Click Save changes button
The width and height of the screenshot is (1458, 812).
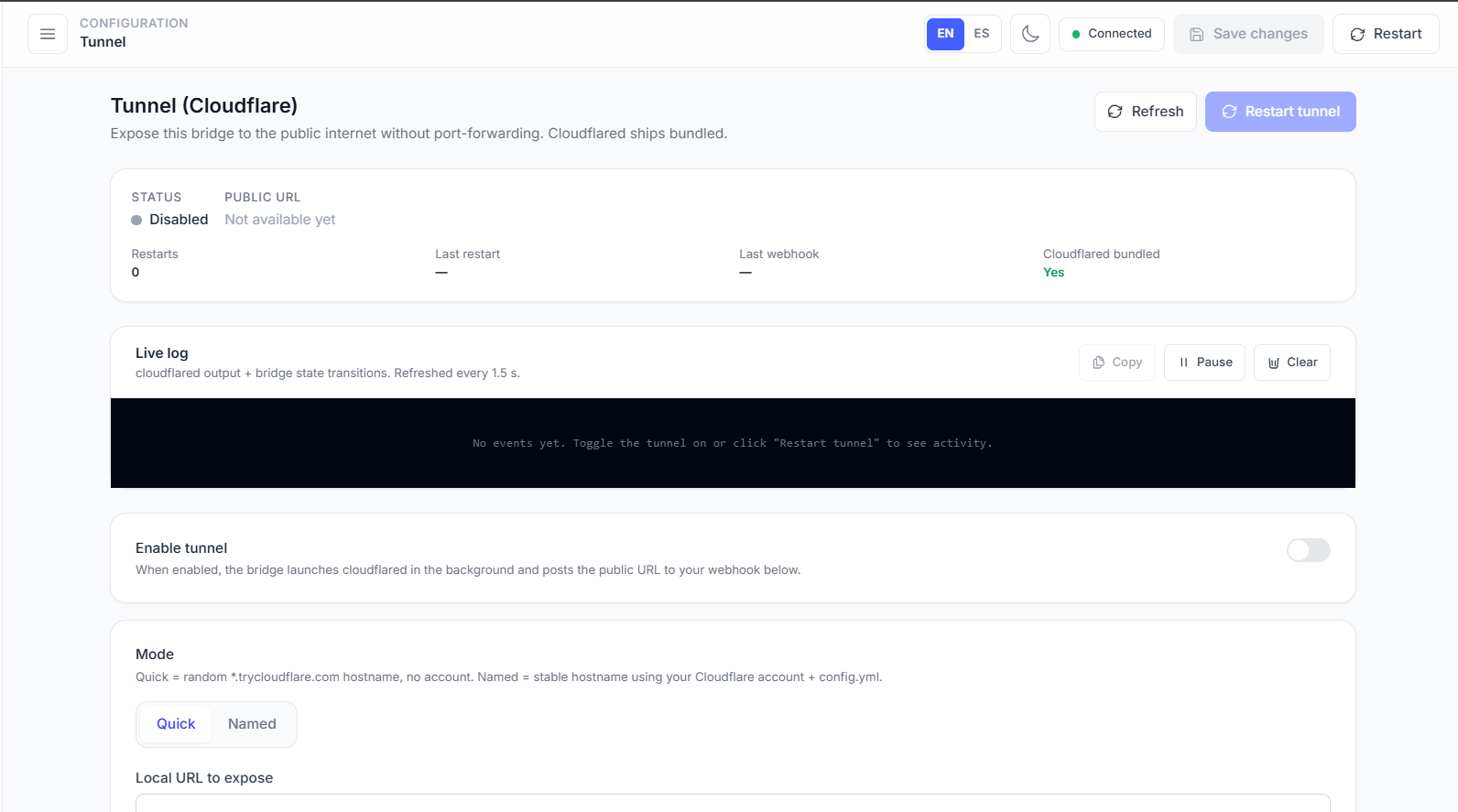[x=1248, y=34]
